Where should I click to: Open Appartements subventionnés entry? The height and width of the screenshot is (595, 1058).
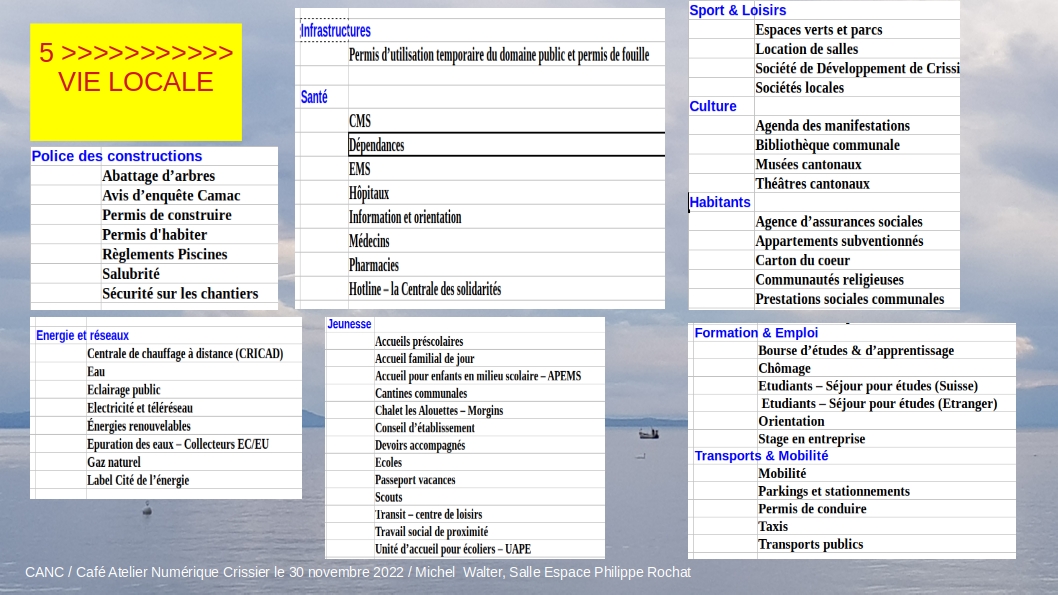tap(839, 241)
